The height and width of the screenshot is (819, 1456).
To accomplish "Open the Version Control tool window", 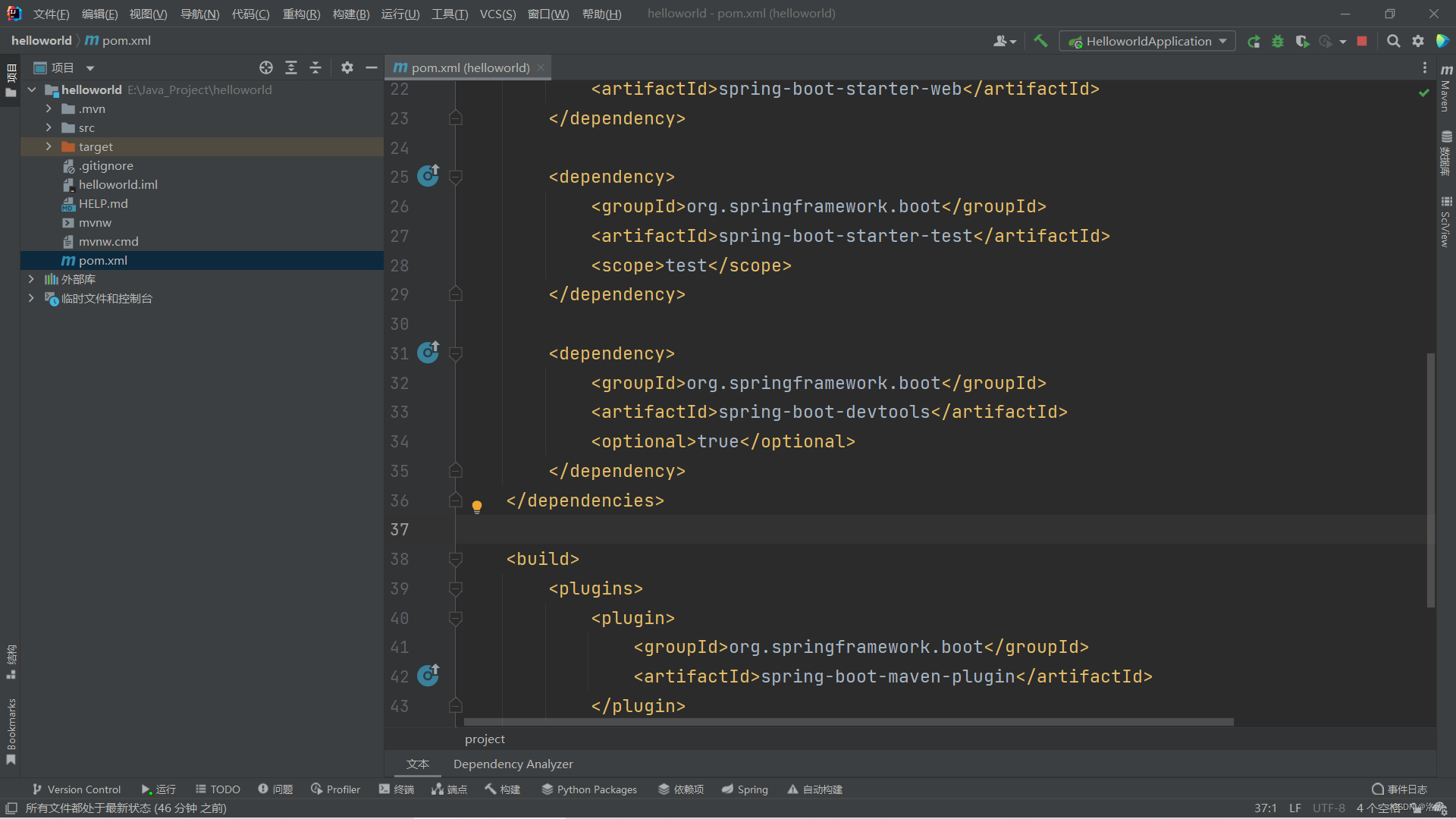I will coord(76,789).
